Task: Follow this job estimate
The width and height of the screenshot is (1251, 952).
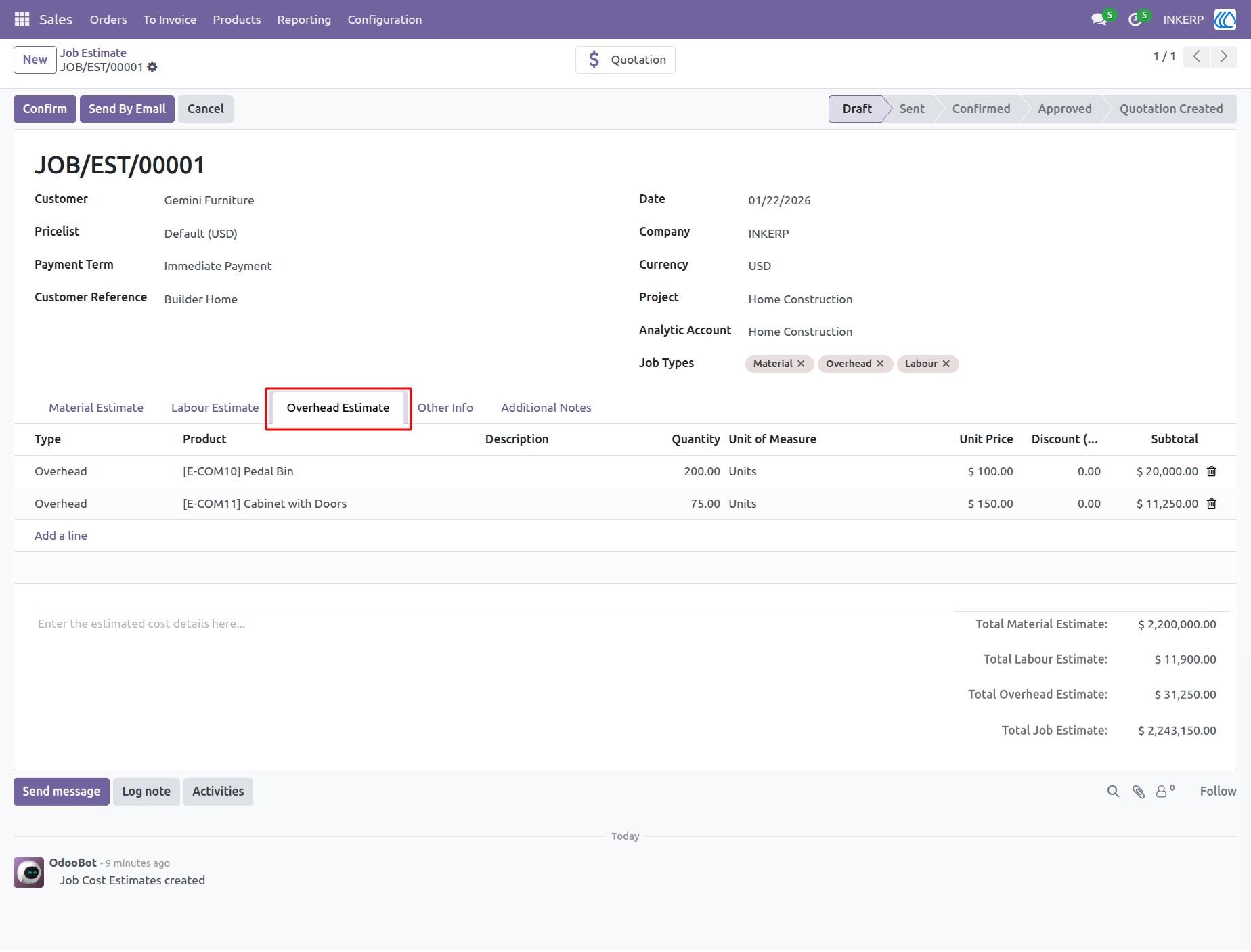Action: (1218, 792)
